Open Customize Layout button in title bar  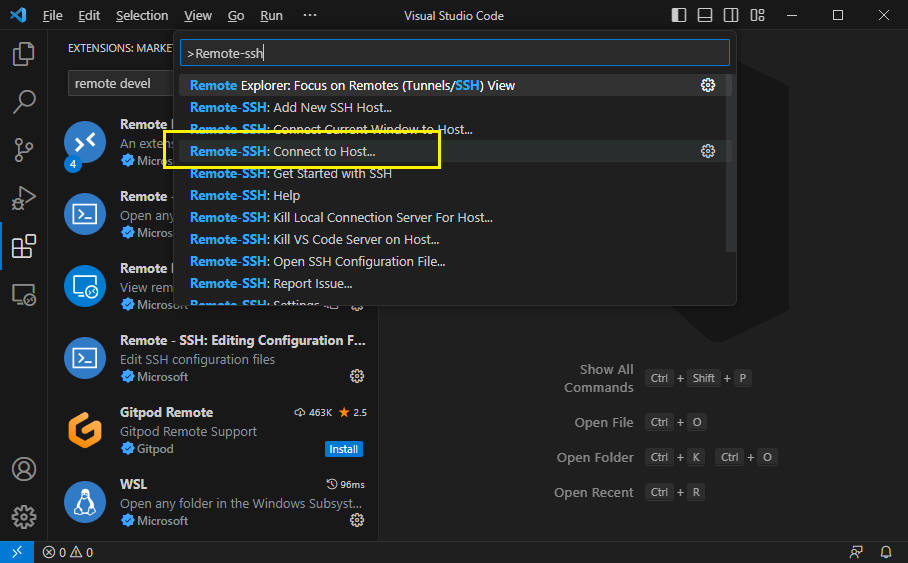coord(757,16)
